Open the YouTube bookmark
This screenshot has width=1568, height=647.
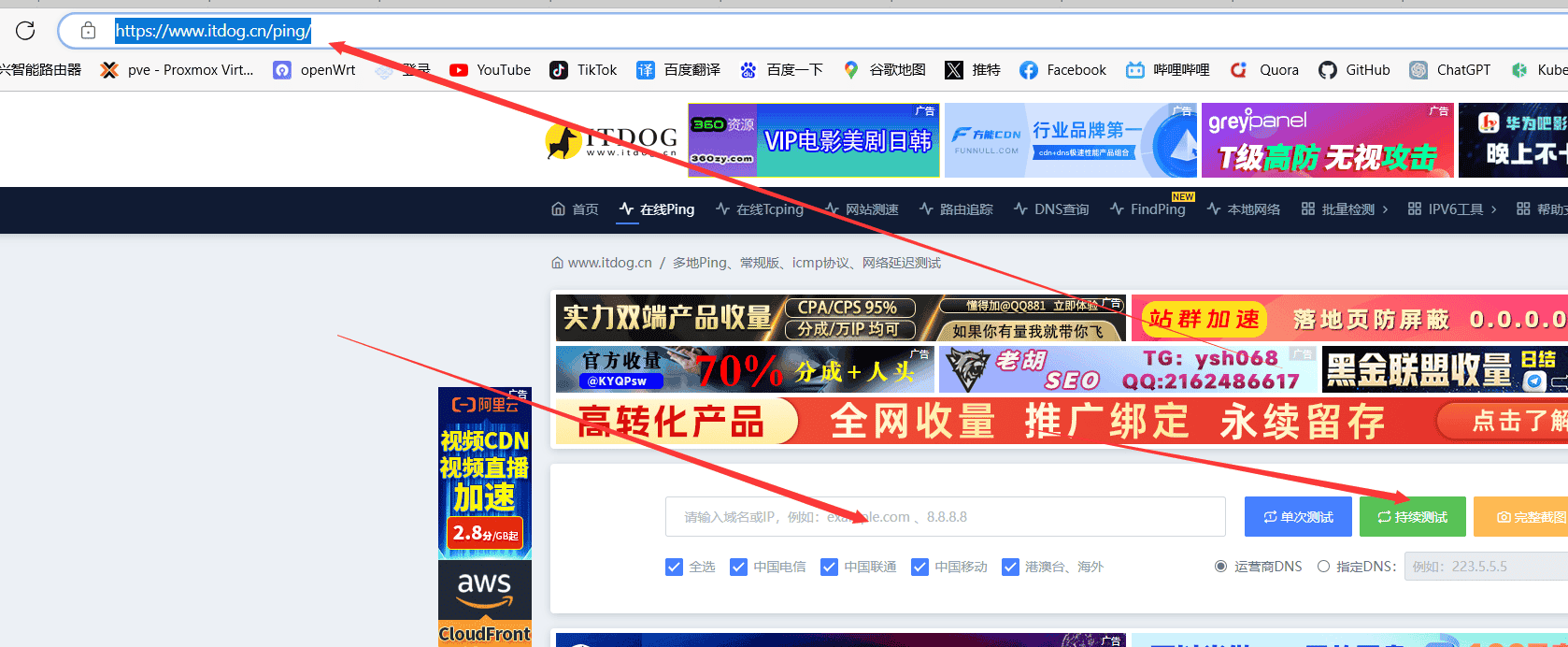pos(490,70)
